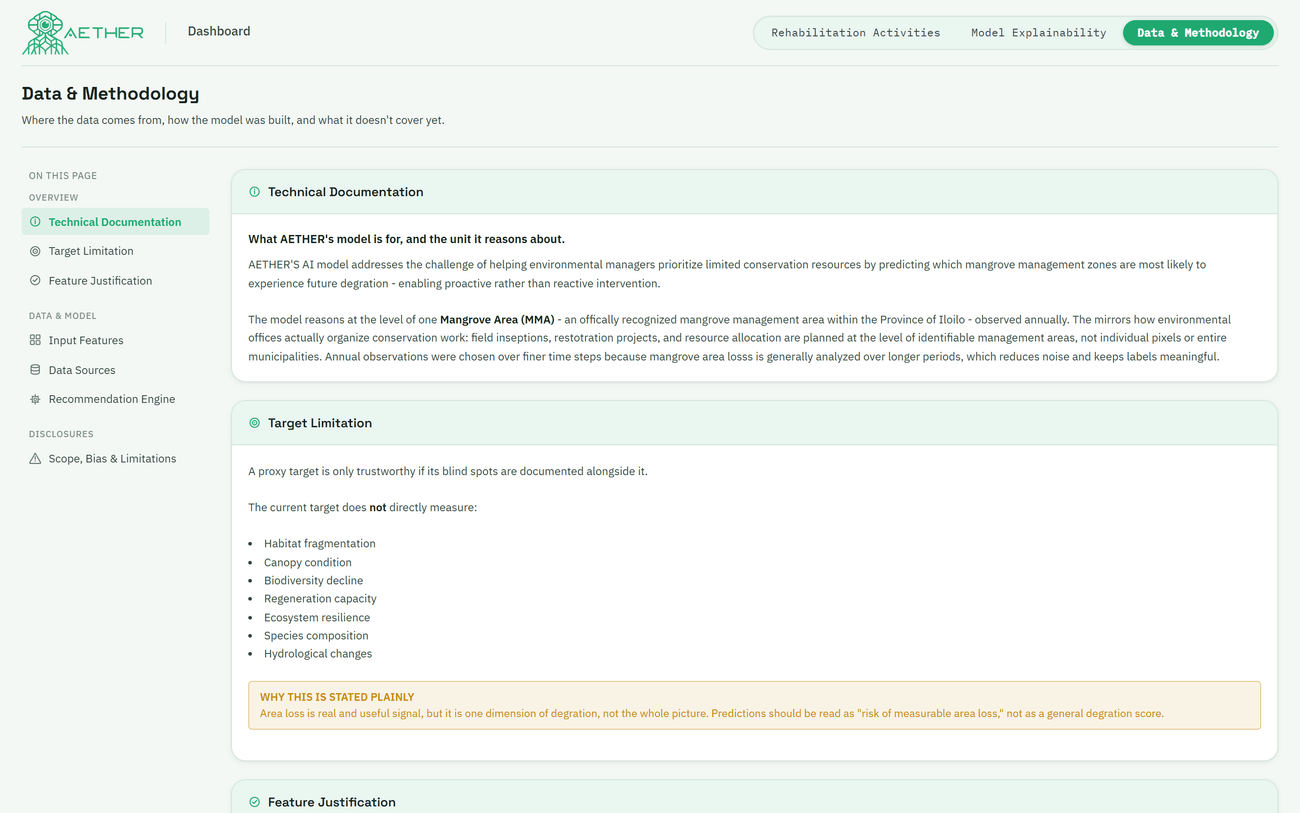Click the Species composition list item
1300x813 pixels.
(x=316, y=636)
